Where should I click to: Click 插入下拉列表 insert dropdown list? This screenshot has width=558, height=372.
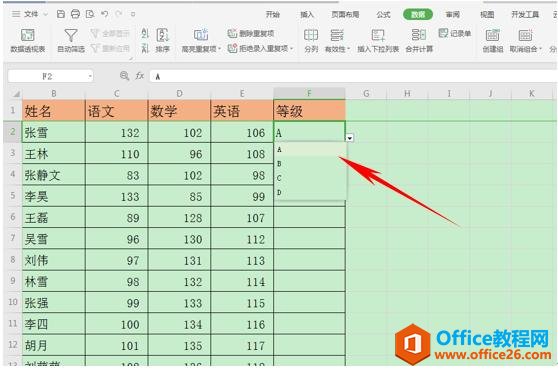[x=378, y=41]
